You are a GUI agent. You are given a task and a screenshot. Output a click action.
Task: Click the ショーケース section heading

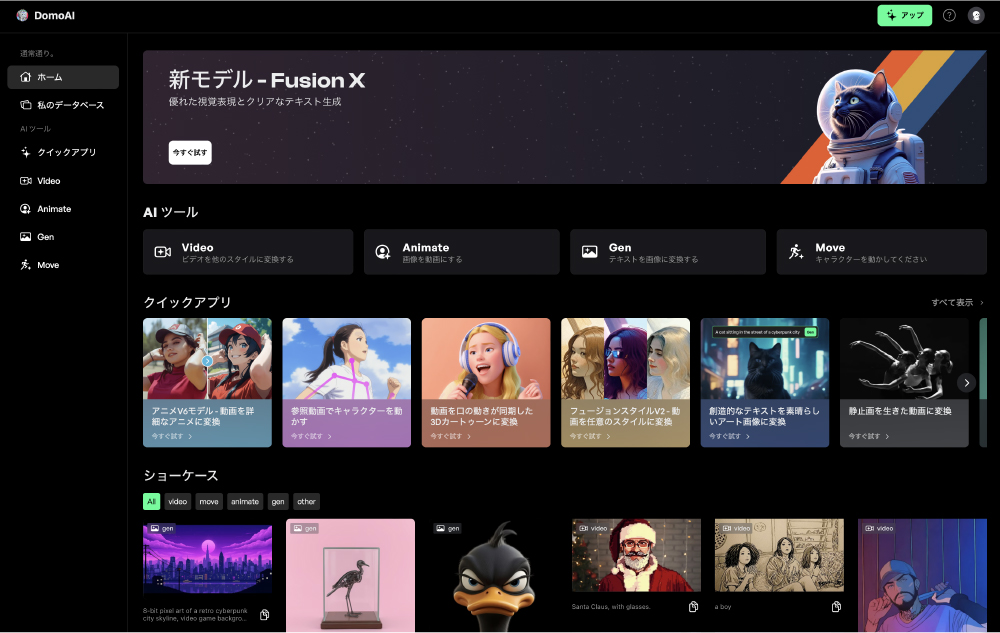click(180, 476)
